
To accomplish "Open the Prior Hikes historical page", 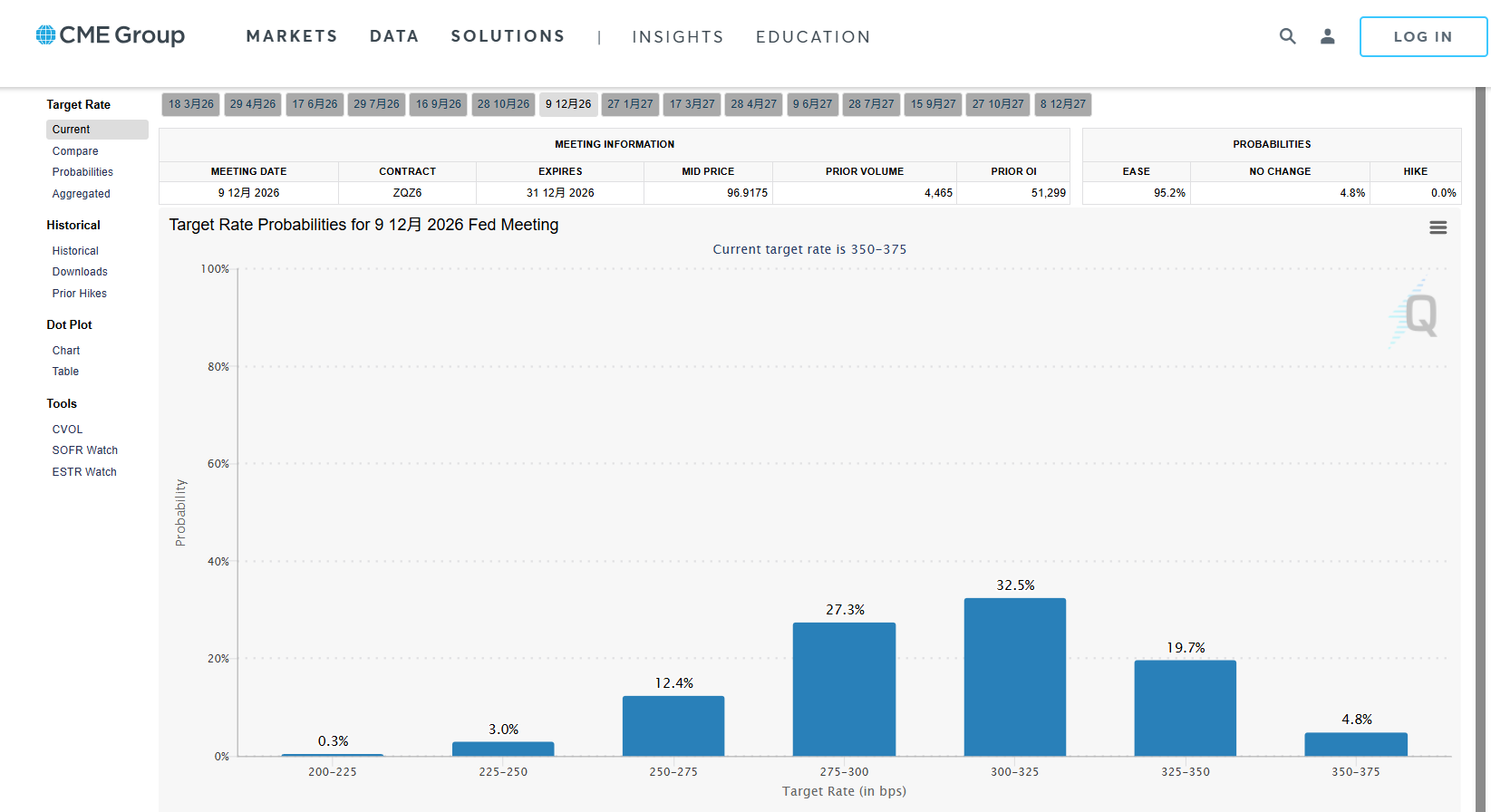I will click(x=79, y=294).
